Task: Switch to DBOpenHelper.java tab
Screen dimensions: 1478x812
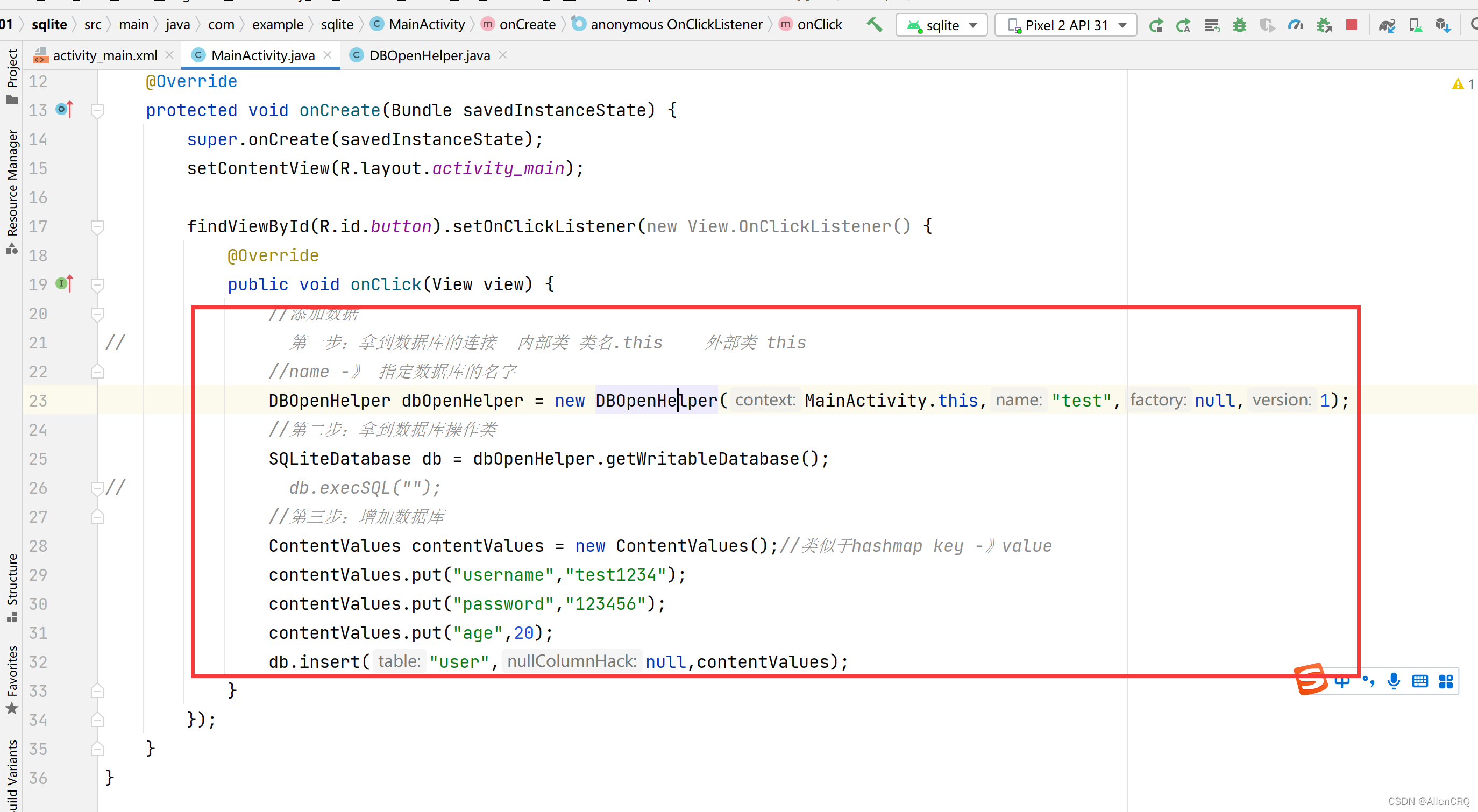Action: point(429,56)
